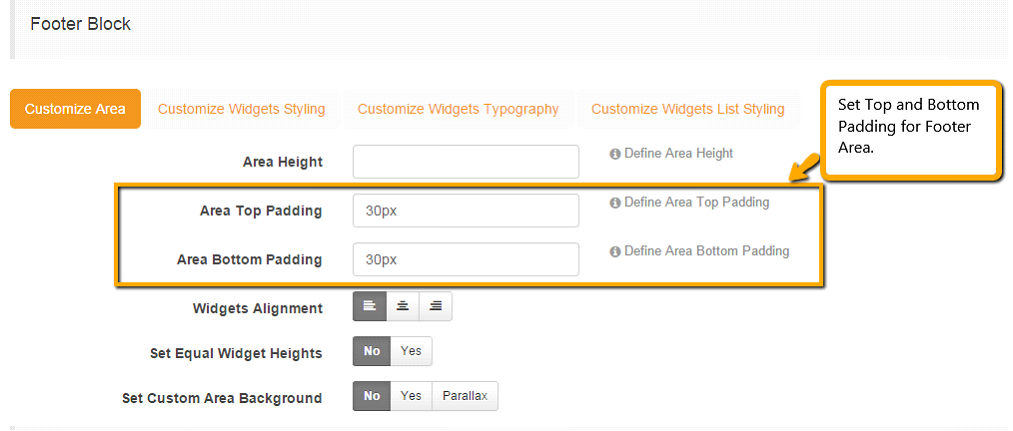
Task: Select center widgets alignment icon
Action: (403, 307)
